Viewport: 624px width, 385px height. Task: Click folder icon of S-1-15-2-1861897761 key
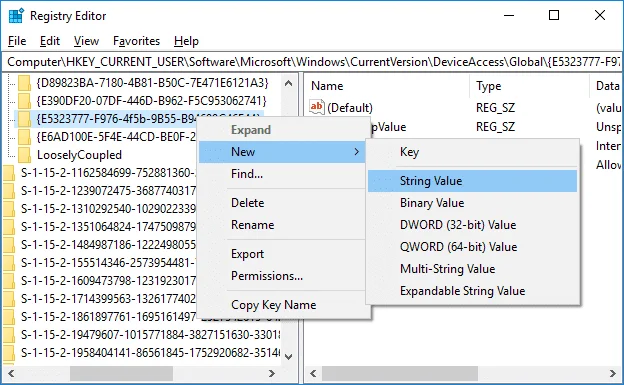click(9, 317)
